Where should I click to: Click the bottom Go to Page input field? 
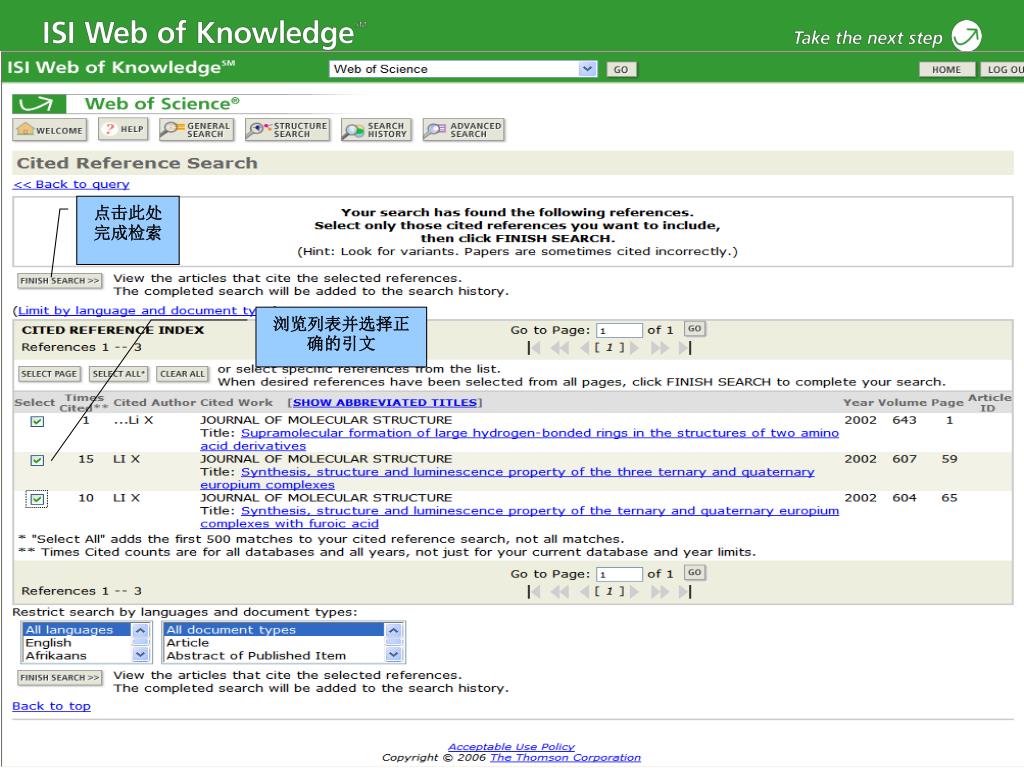tap(619, 574)
